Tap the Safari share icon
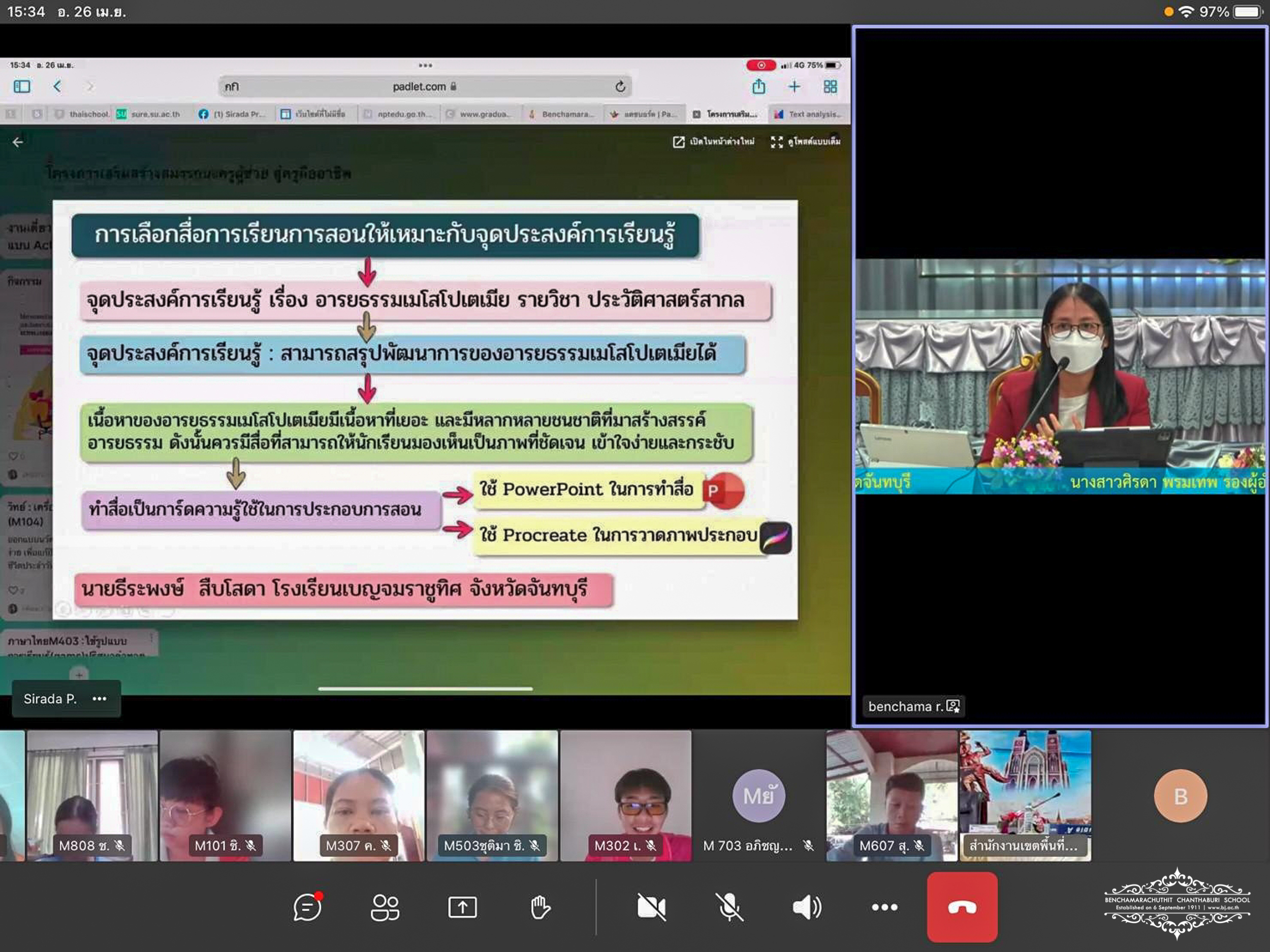 click(x=758, y=86)
